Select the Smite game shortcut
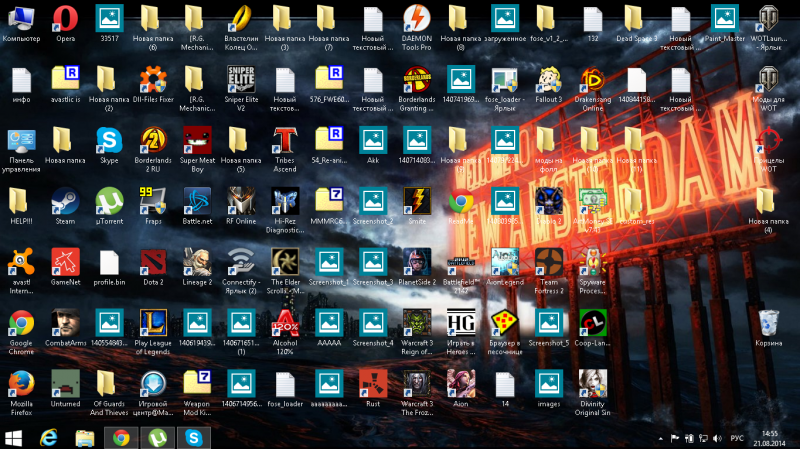The width and height of the screenshot is (800, 449). pyautogui.click(x=417, y=201)
